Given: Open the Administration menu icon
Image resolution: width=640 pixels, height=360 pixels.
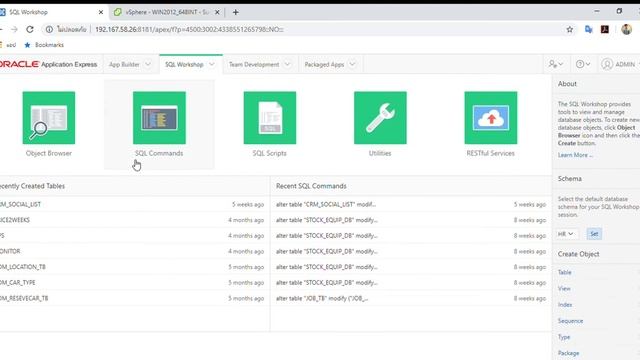Looking at the screenshot, I should pyautogui.click(x=556, y=64).
